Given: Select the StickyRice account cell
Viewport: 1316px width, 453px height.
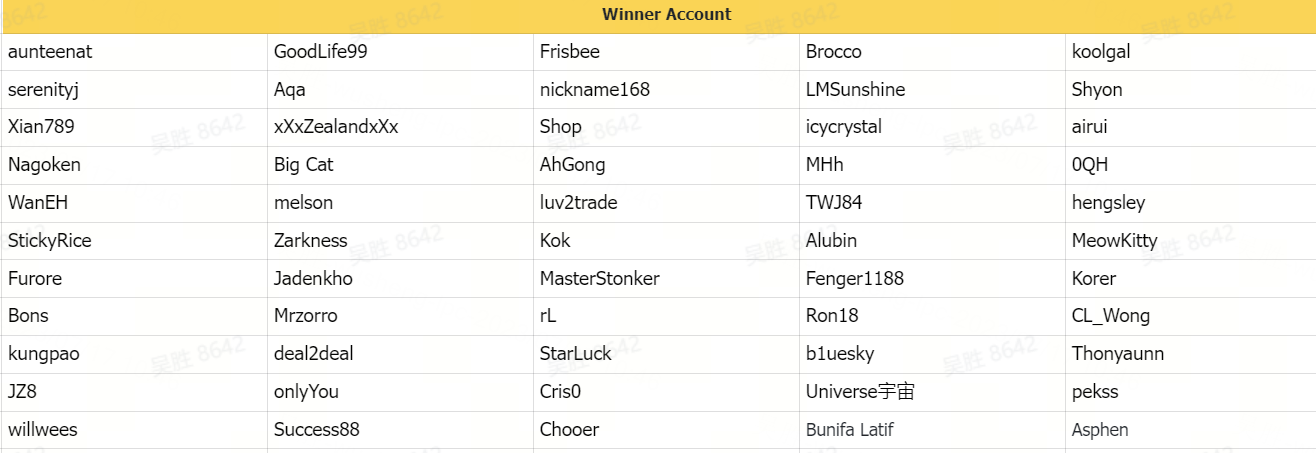Looking at the screenshot, I should 135,241.
